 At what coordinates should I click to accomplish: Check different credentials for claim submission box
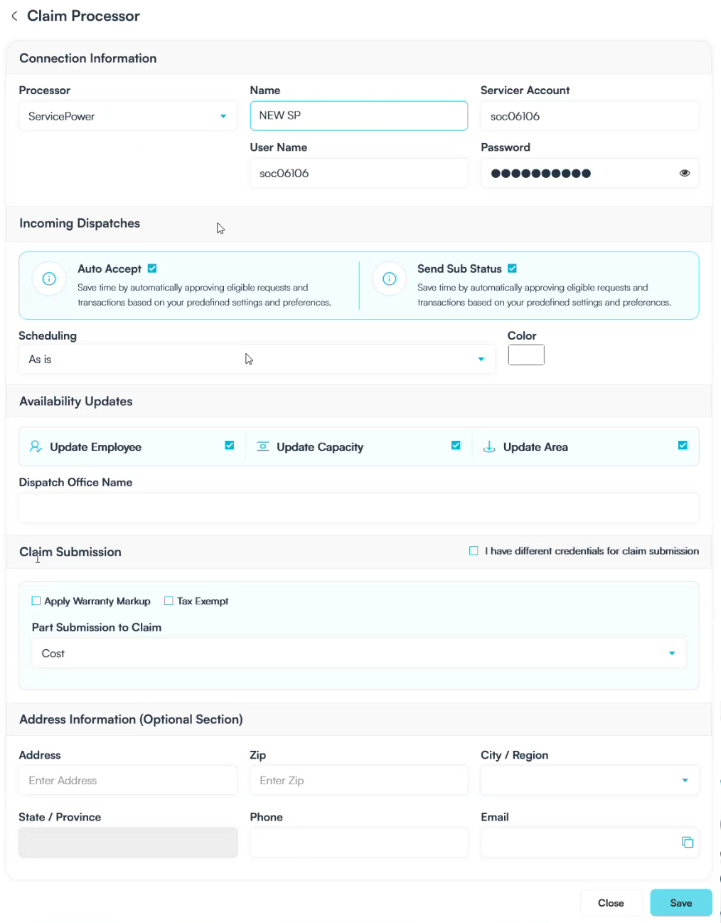click(473, 550)
